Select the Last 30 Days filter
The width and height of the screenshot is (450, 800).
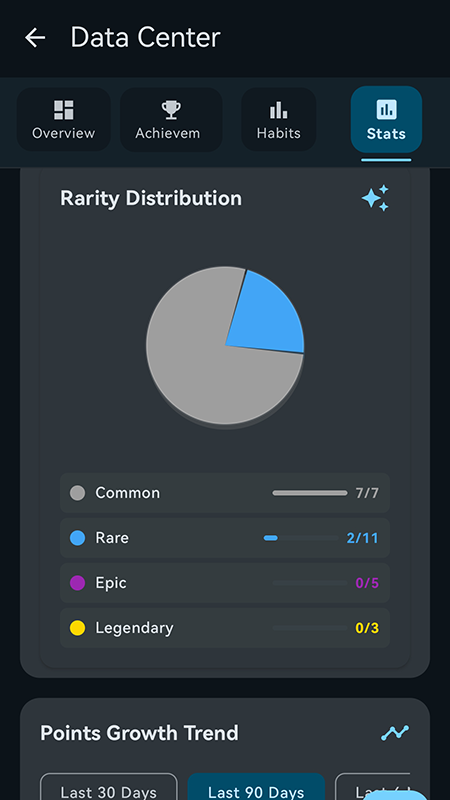pyautogui.click(x=109, y=787)
